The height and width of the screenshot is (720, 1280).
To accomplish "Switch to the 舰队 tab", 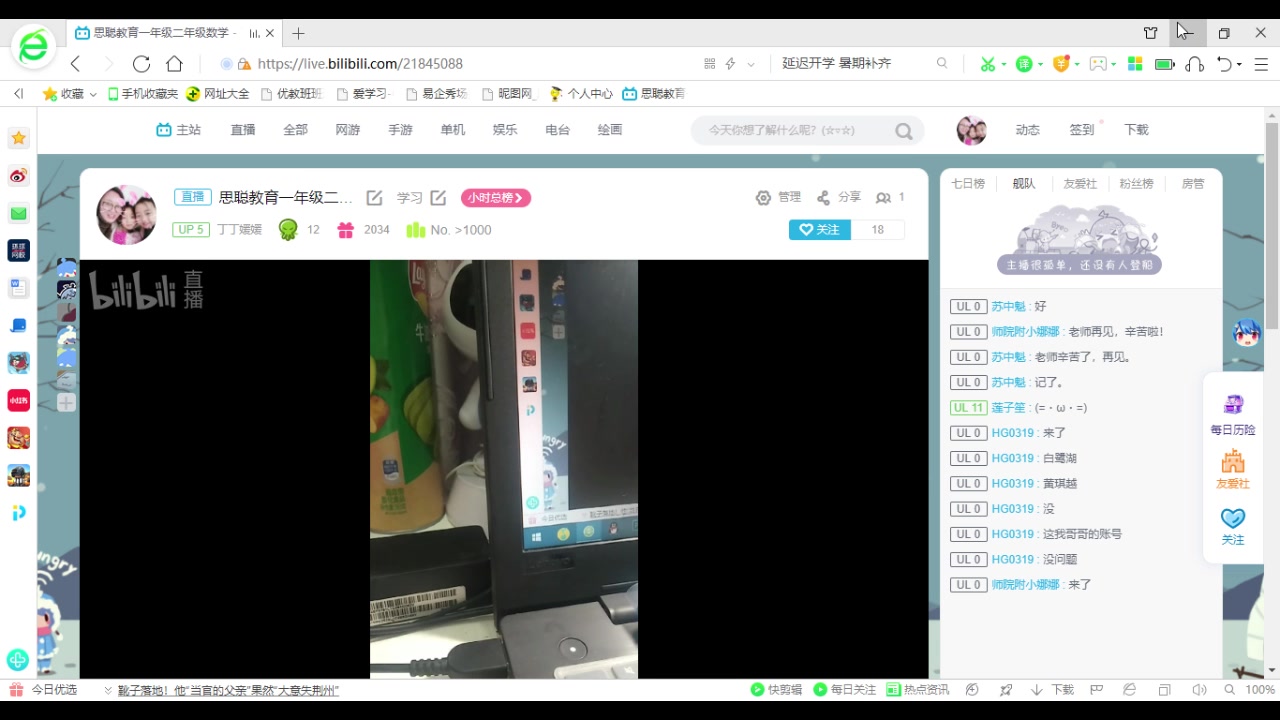I will [x=1024, y=184].
